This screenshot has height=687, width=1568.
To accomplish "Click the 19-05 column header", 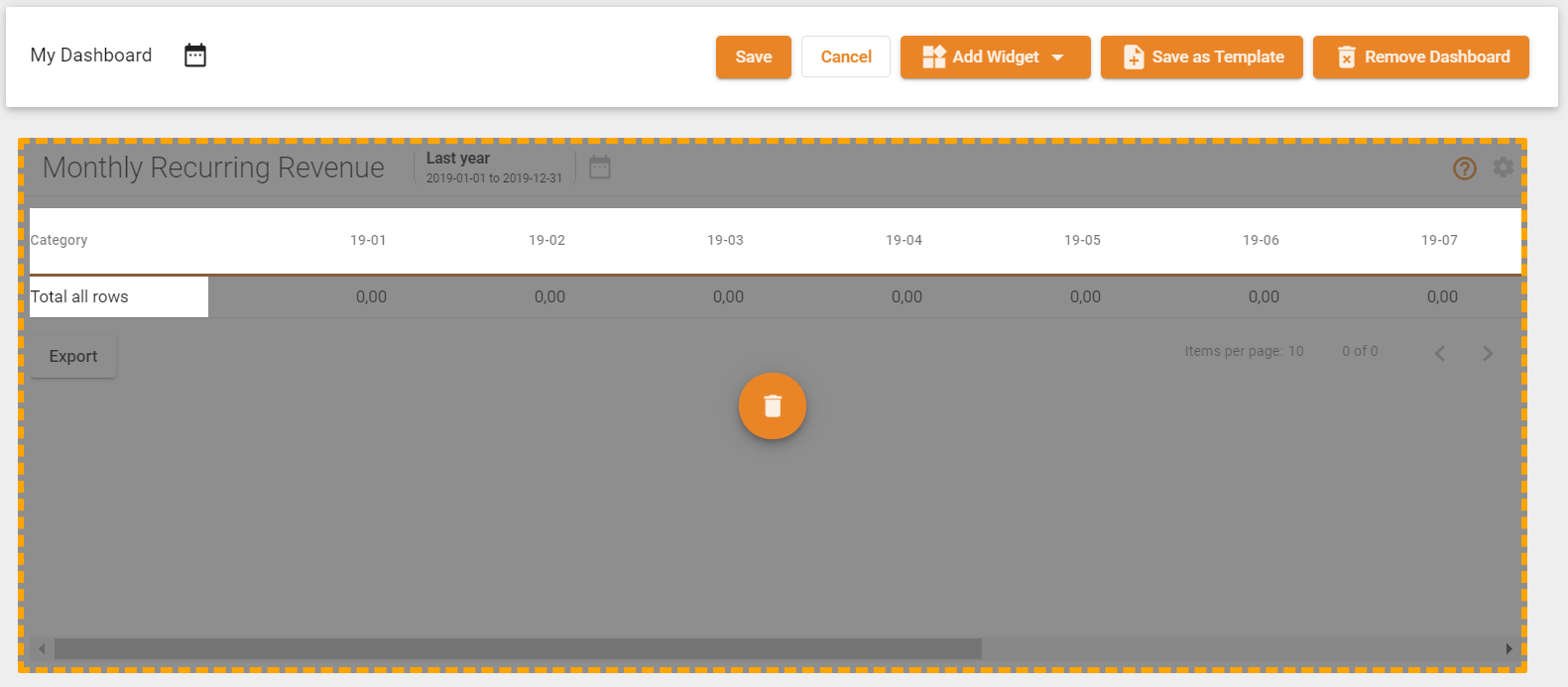I will tap(1082, 240).
